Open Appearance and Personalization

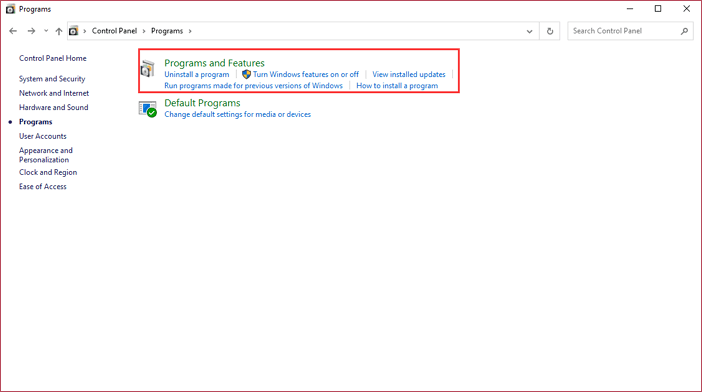tap(46, 155)
